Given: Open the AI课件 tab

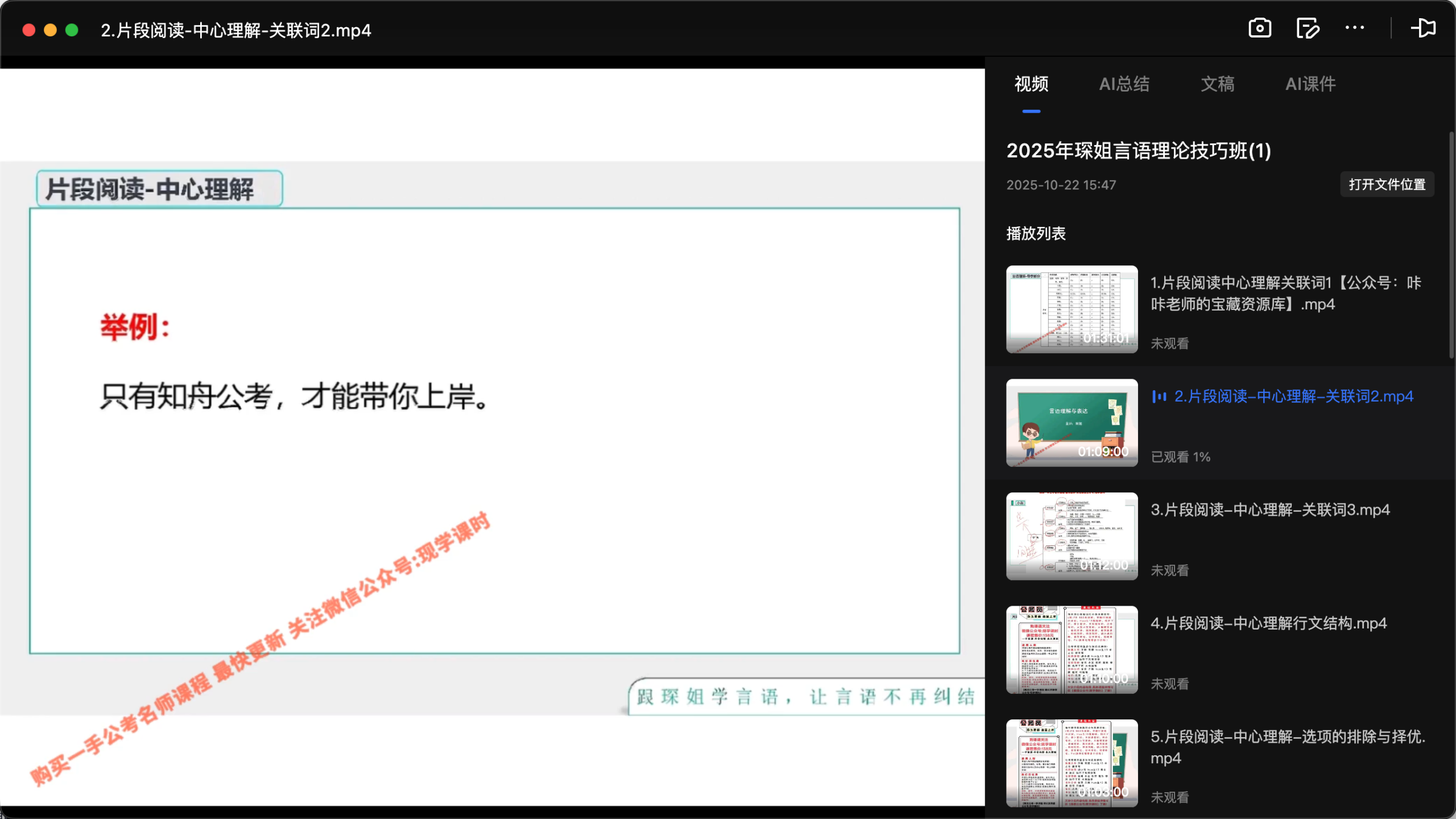Looking at the screenshot, I should (1310, 84).
